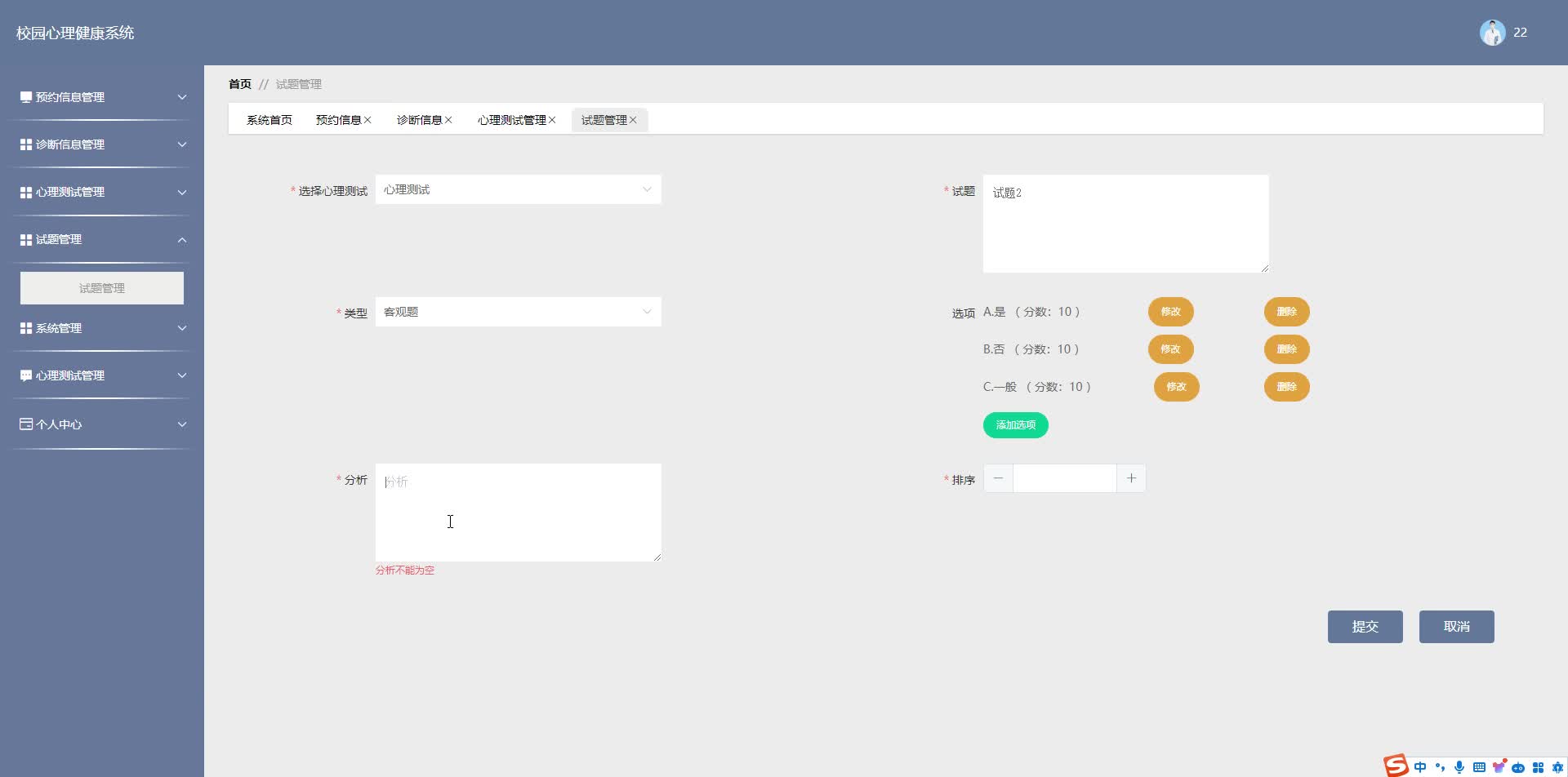
Task: Click 删除 for option B.否
Action: tap(1286, 349)
